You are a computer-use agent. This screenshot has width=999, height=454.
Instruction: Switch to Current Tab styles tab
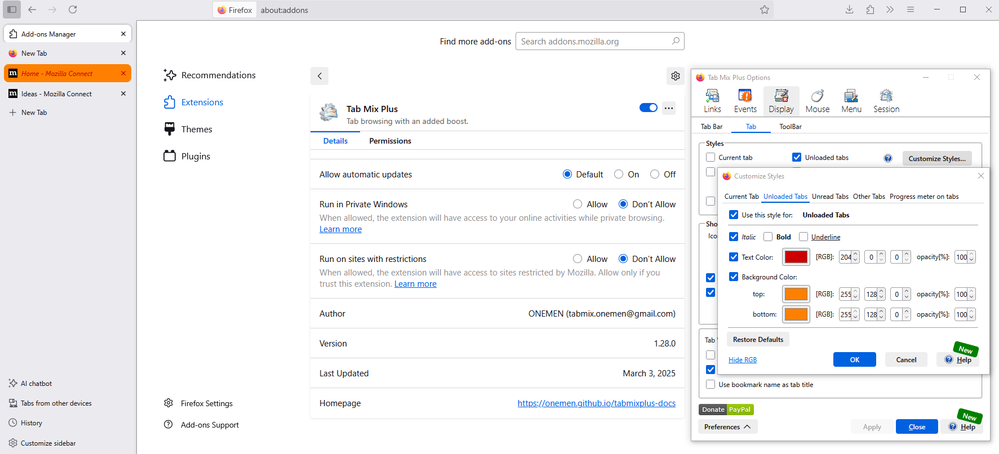pyautogui.click(x=742, y=197)
